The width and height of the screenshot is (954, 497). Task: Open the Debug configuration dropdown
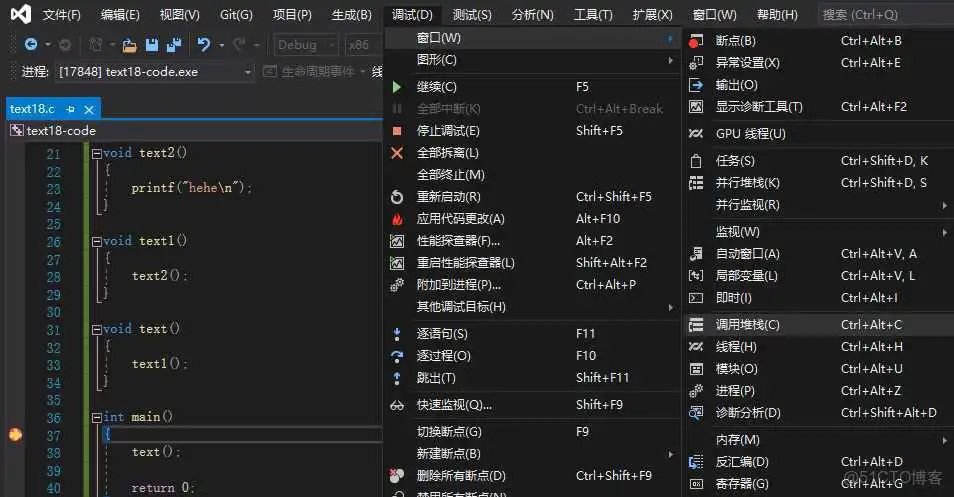pos(305,45)
